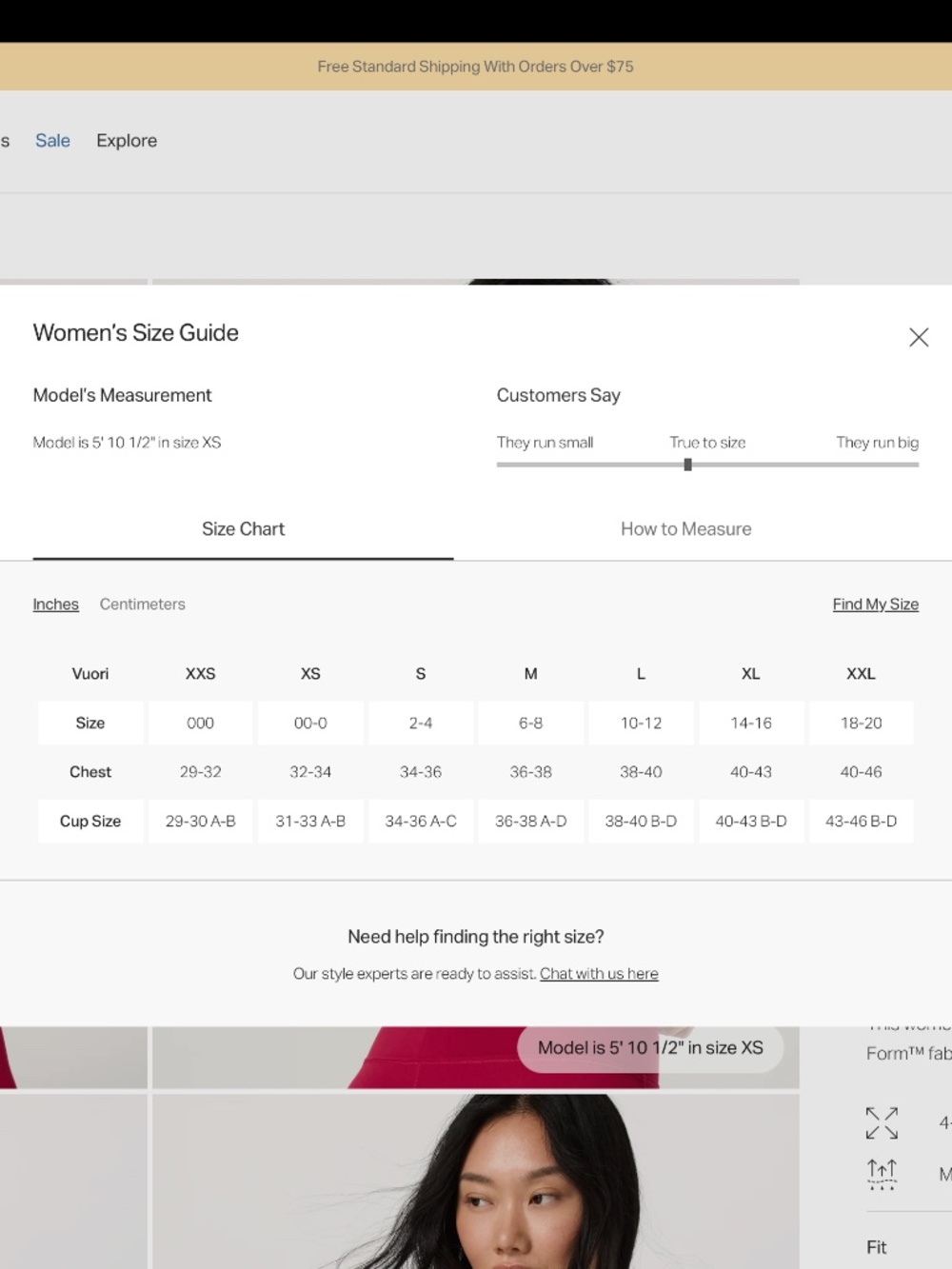Image resolution: width=952 pixels, height=1269 pixels.
Task: Select the XXL column header
Action: pyautogui.click(x=862, y=674)
